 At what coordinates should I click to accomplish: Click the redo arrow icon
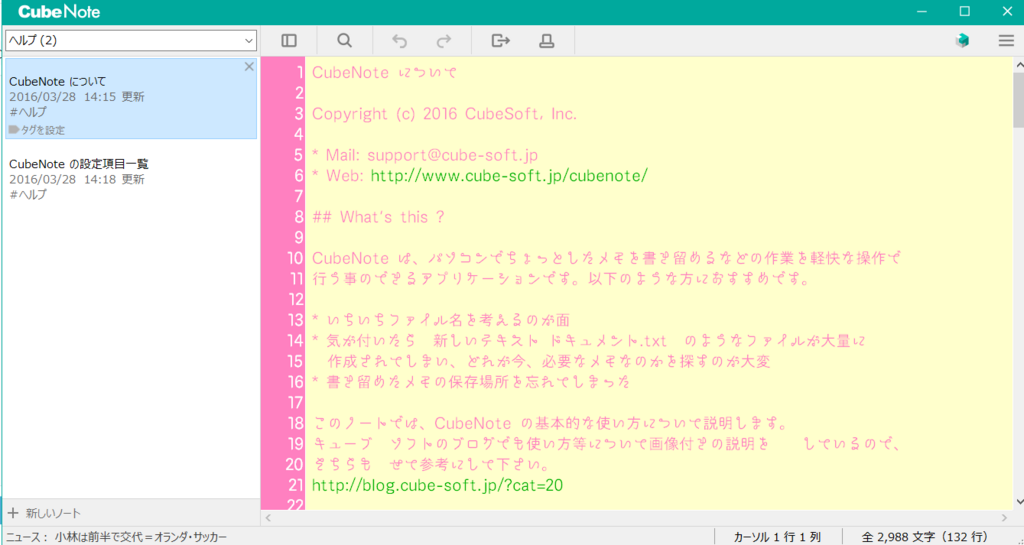click(444, 41)
